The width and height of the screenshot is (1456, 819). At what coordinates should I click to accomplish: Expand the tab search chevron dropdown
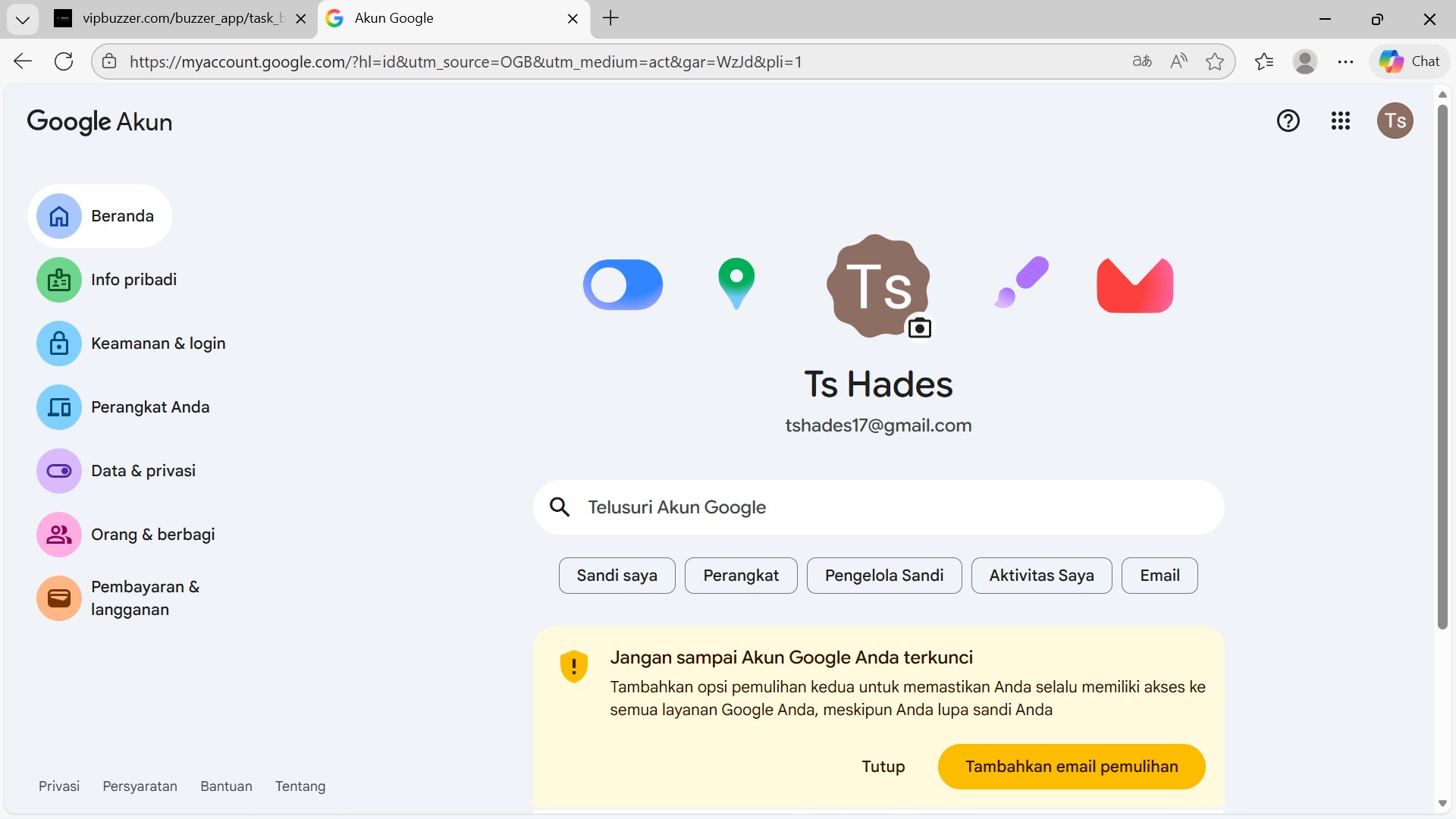tap(22, 19)
